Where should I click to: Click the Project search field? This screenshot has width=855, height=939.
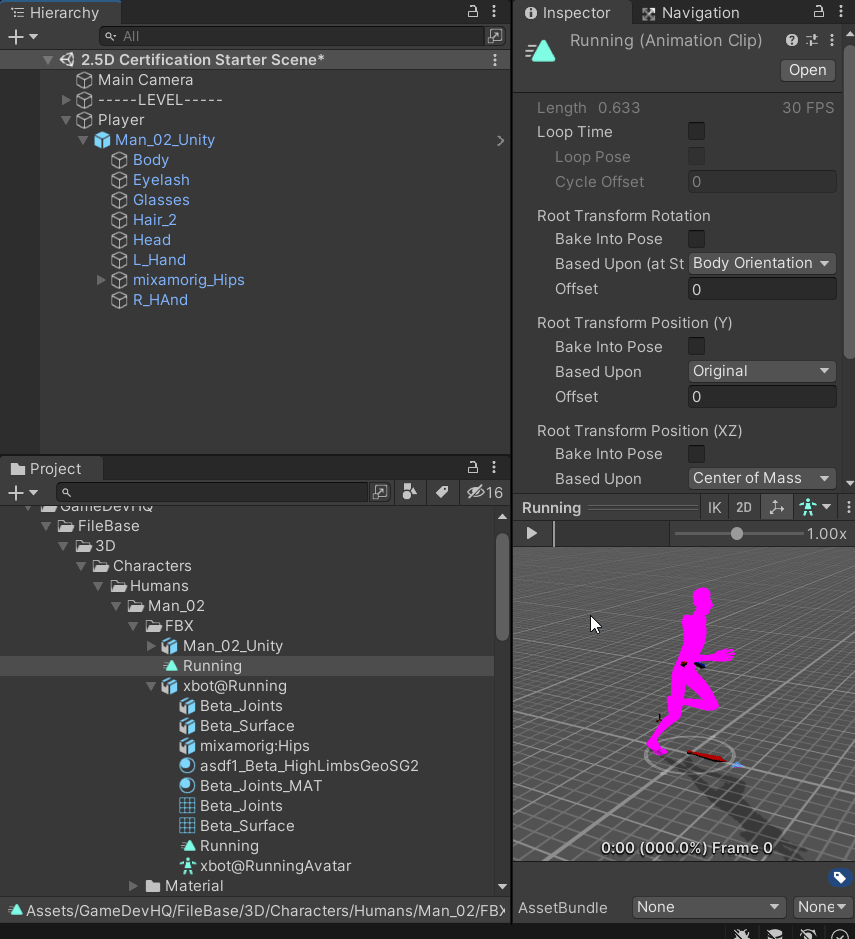tap(213, 492)
